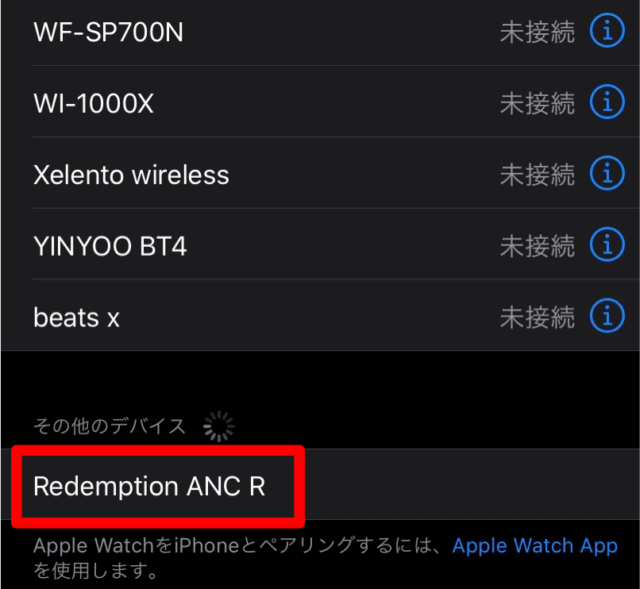View beats x info icon

click(607, 316)
